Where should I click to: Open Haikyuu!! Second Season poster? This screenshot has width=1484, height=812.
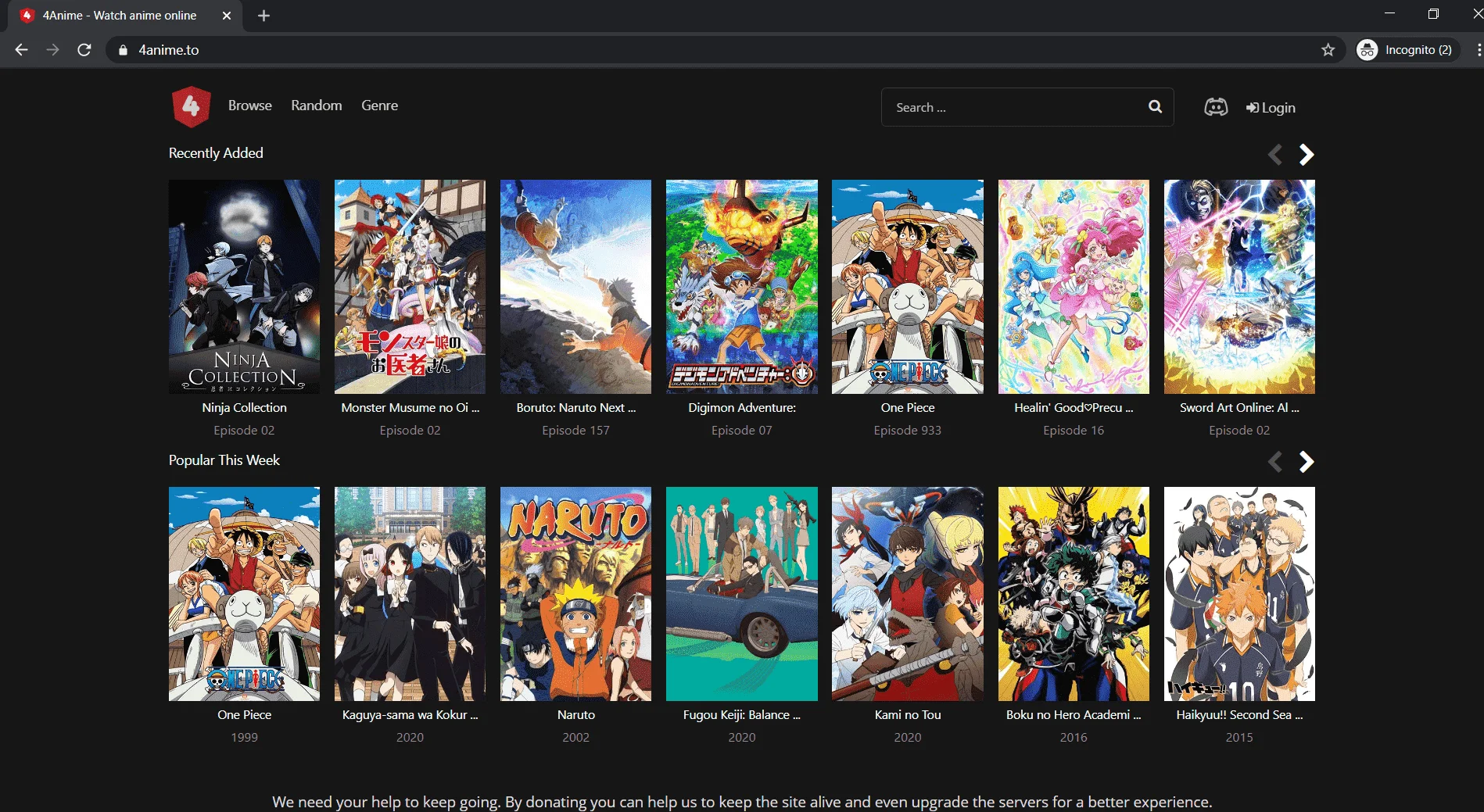(1239, 594)
